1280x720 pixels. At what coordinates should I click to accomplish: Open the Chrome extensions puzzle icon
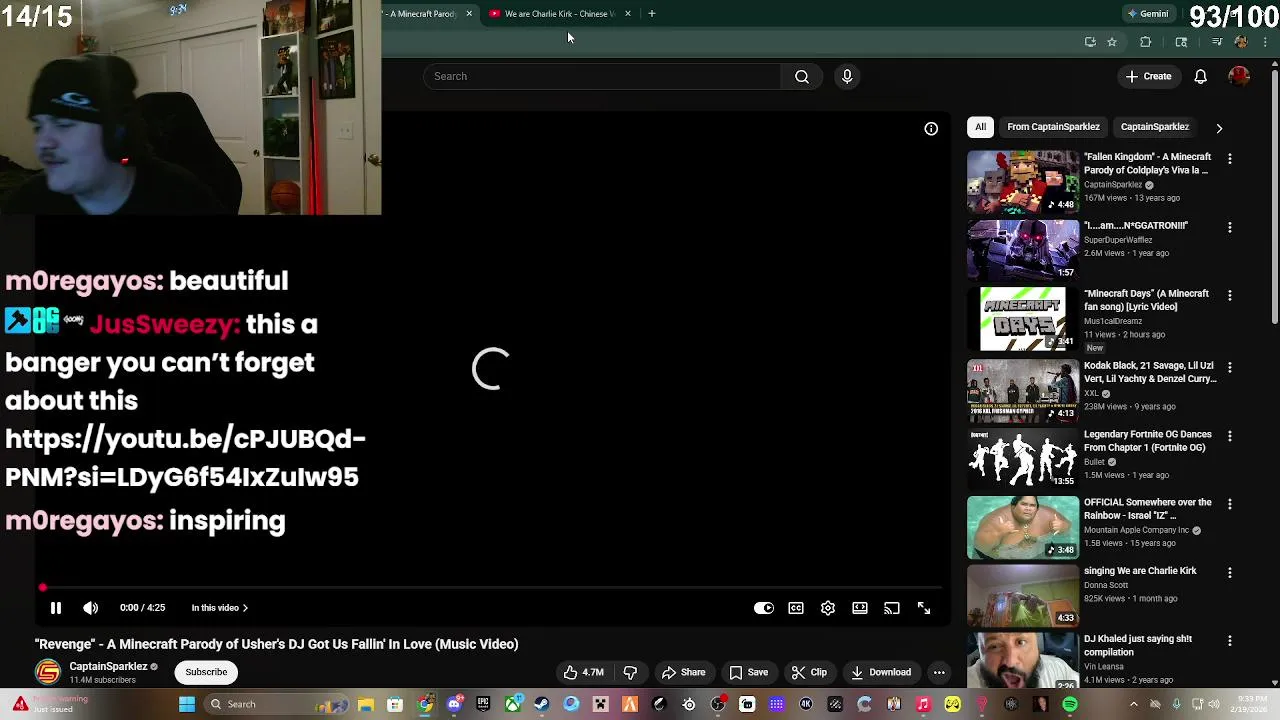tap(1146, 42)
